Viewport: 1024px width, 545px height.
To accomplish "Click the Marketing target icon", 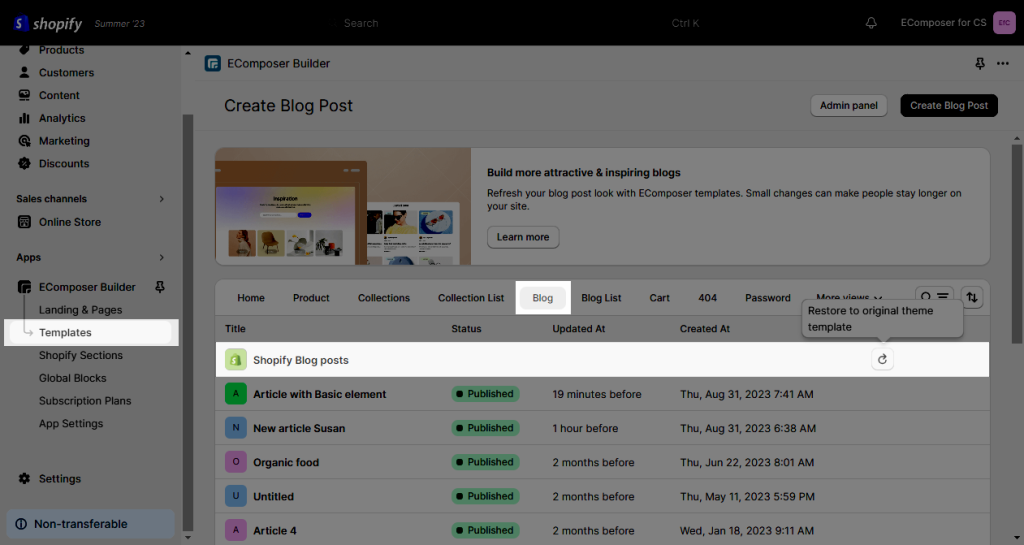I will coord(24,141).
